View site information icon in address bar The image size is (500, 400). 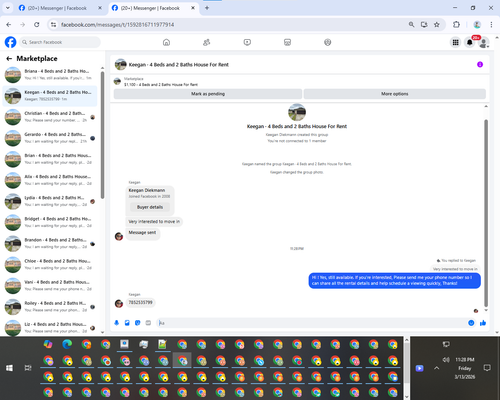[53, 25]
